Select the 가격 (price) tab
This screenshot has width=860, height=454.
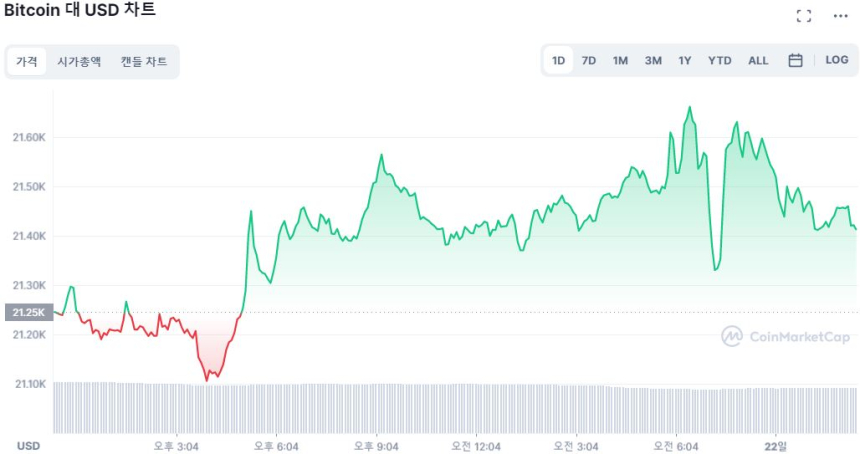[x=26, y=62]
